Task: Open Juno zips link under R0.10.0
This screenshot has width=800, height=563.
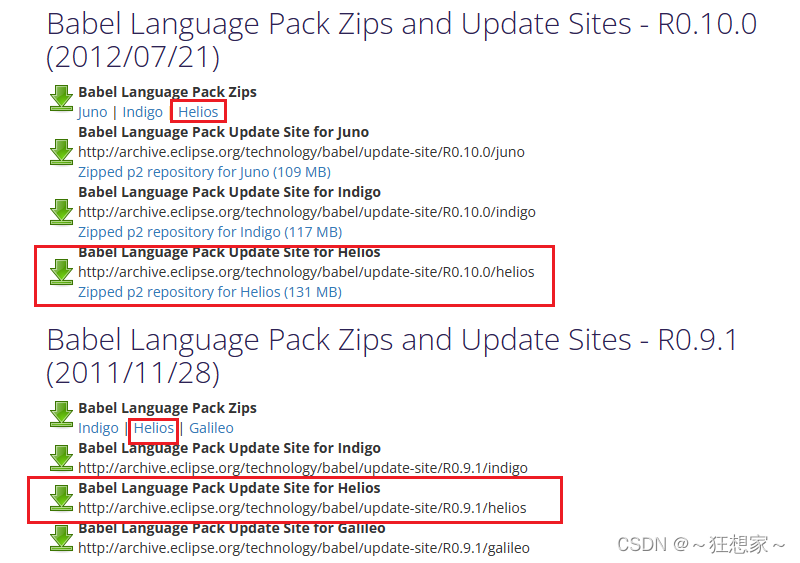Action: 92,112
